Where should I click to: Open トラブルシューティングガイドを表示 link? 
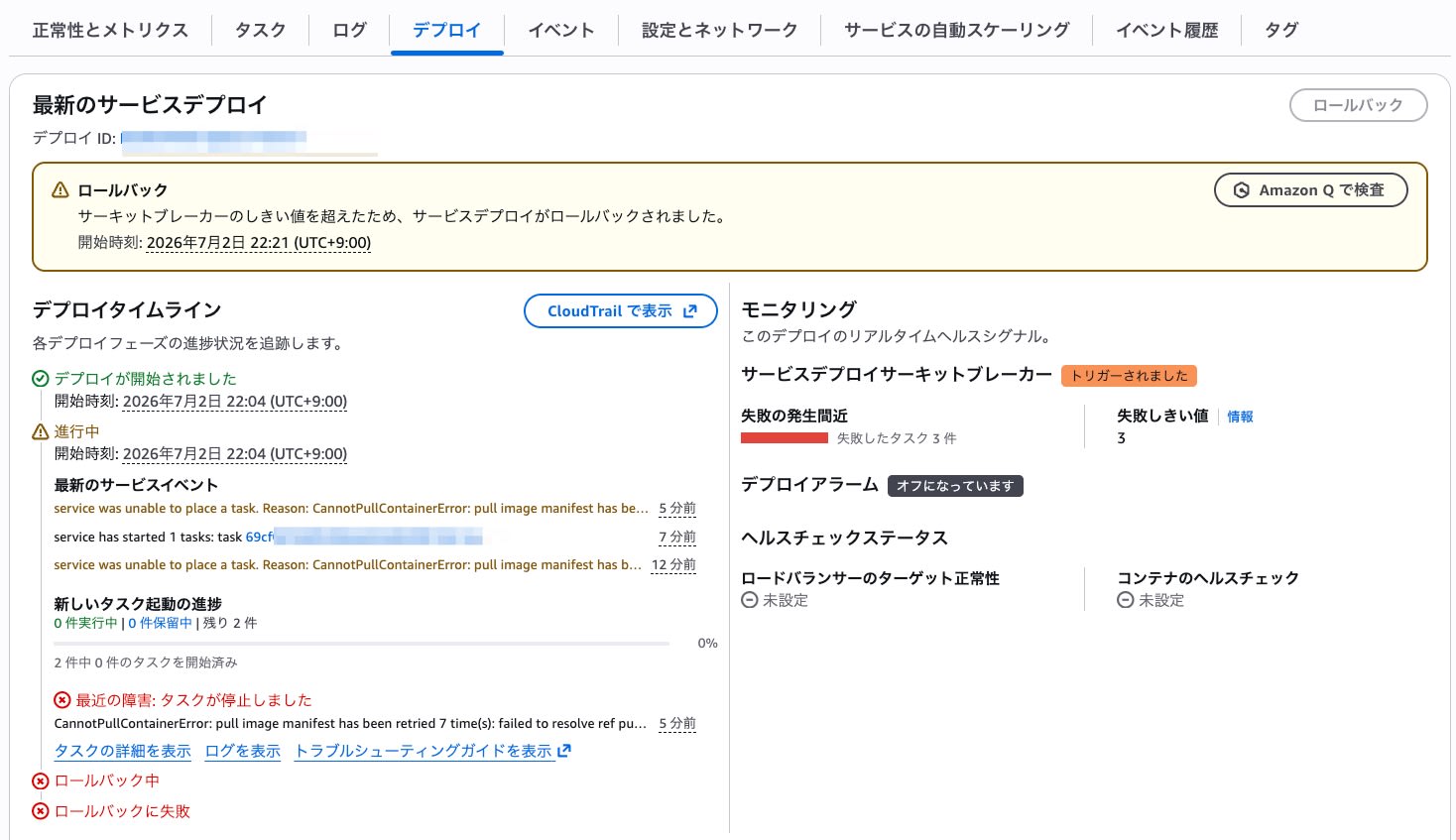pyautogui.click(x=424, y=751)
